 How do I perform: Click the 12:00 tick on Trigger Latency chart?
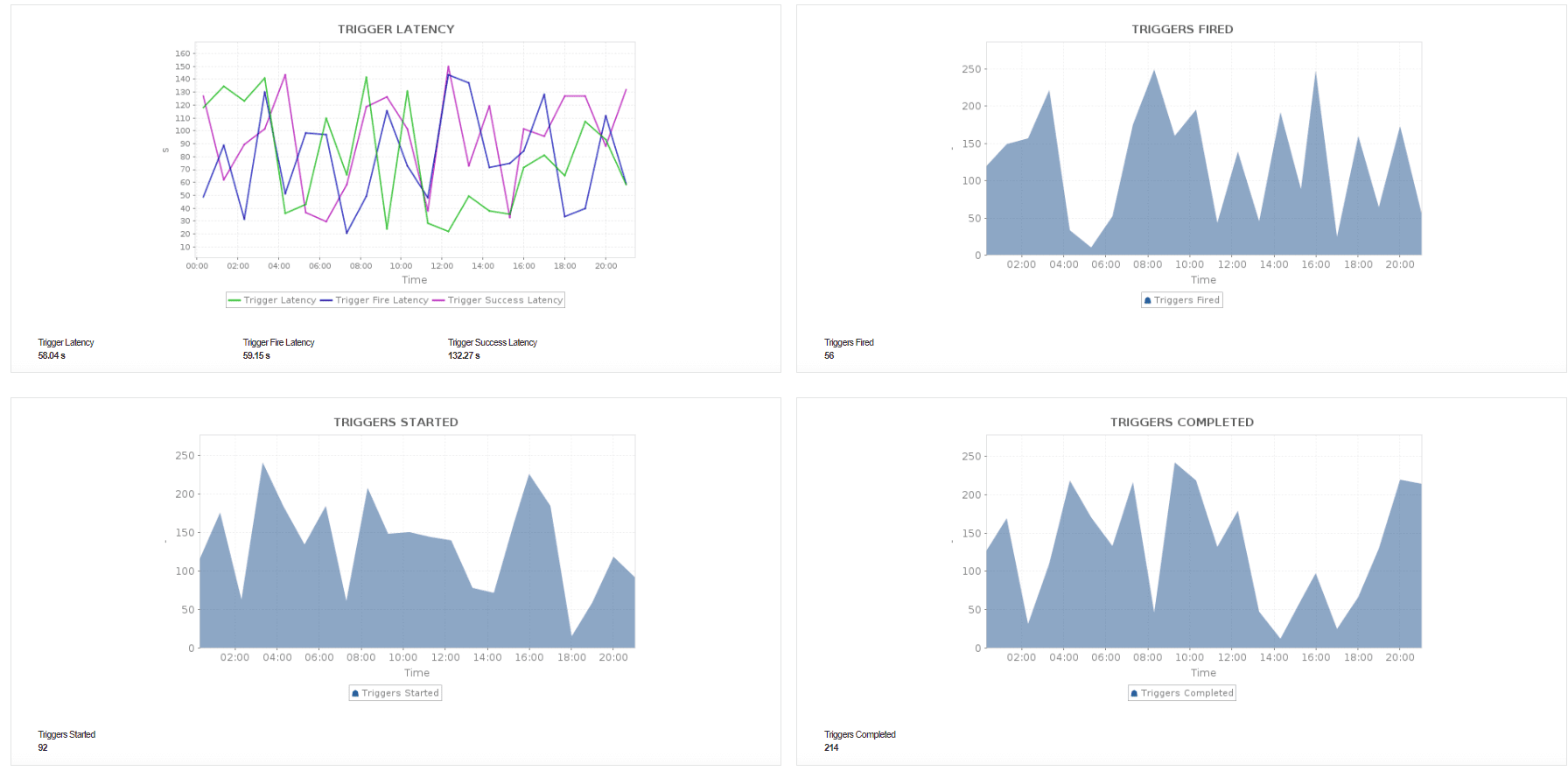(442, 266)
